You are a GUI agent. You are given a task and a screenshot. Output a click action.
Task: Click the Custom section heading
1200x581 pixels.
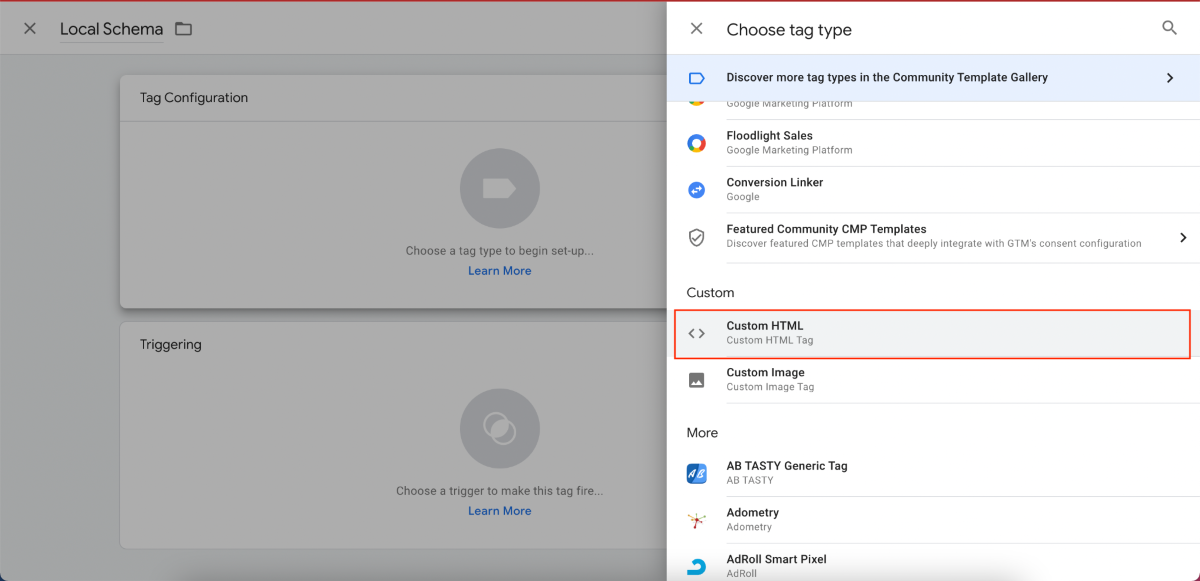pos(711,293)
